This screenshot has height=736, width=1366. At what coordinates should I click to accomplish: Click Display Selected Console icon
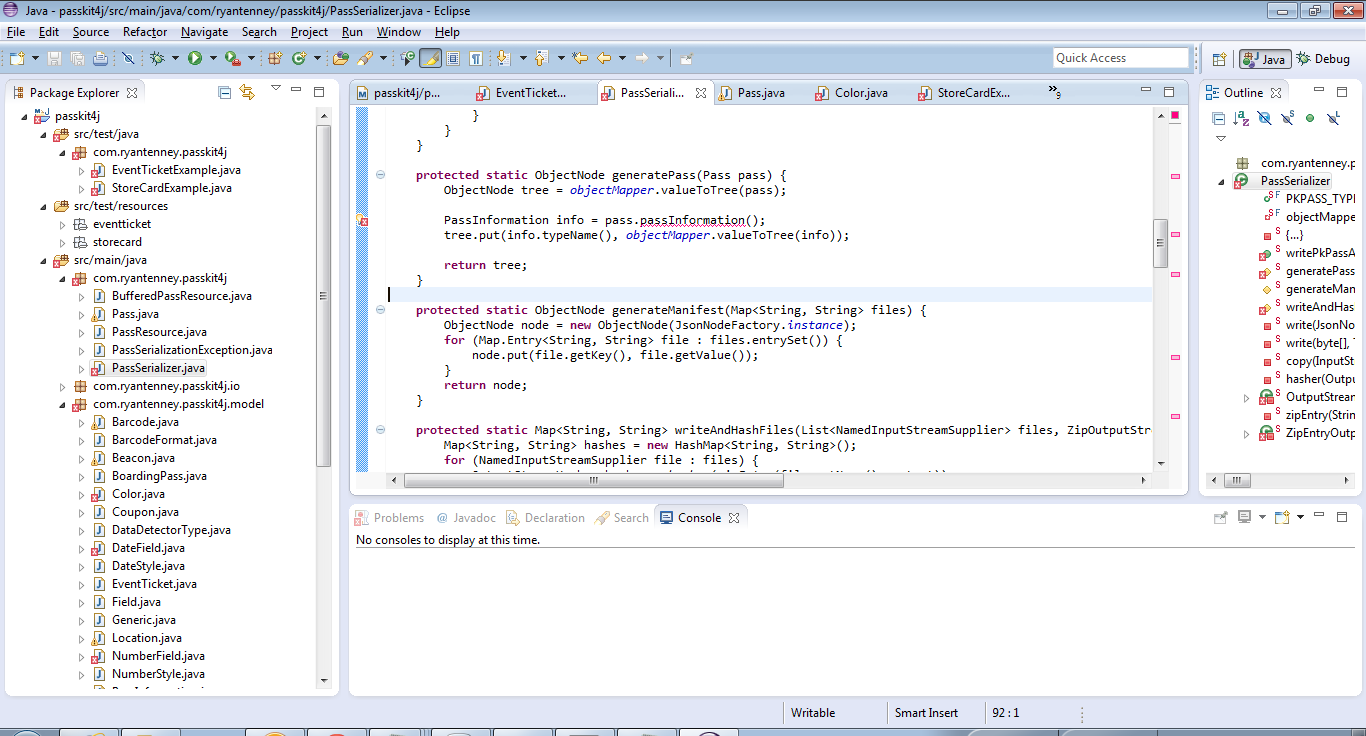tap(1244, 517)
